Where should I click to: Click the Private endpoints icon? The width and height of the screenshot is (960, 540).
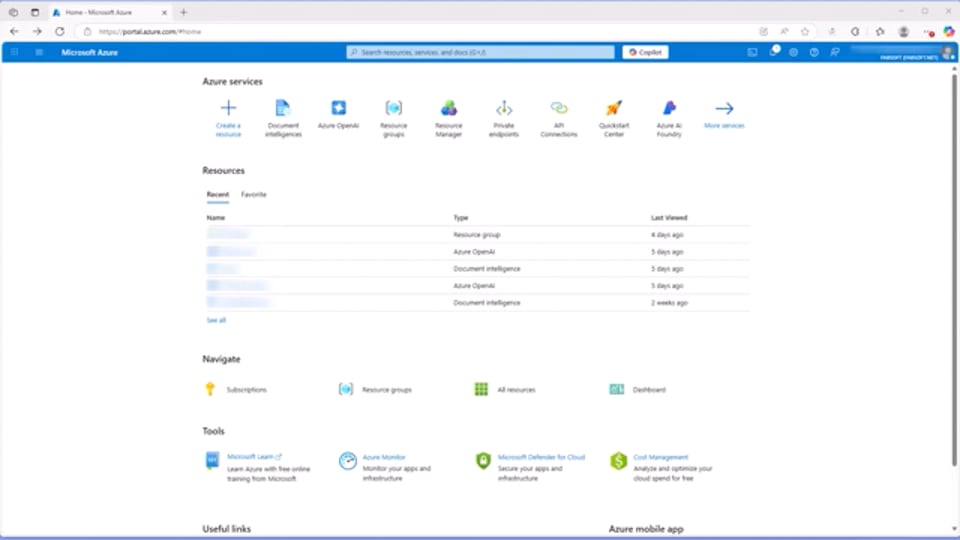coord(504,108)
